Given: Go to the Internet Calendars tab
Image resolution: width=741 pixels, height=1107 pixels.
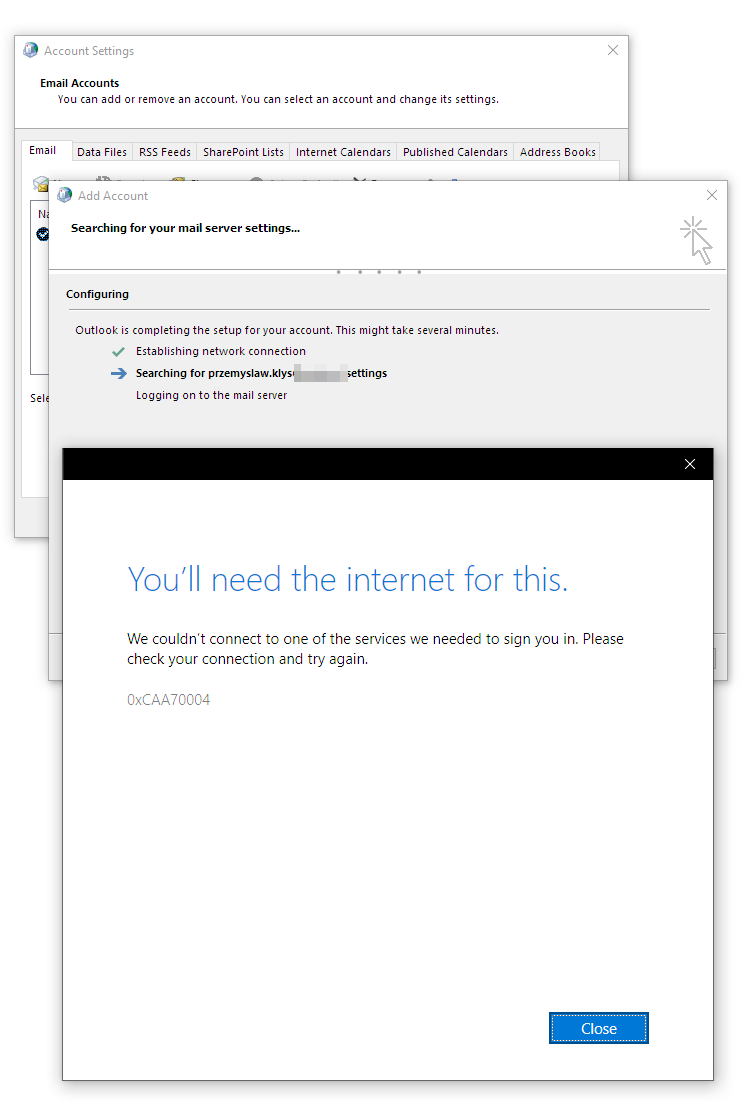Looking at the screenshot, I should tap(343, 152).
